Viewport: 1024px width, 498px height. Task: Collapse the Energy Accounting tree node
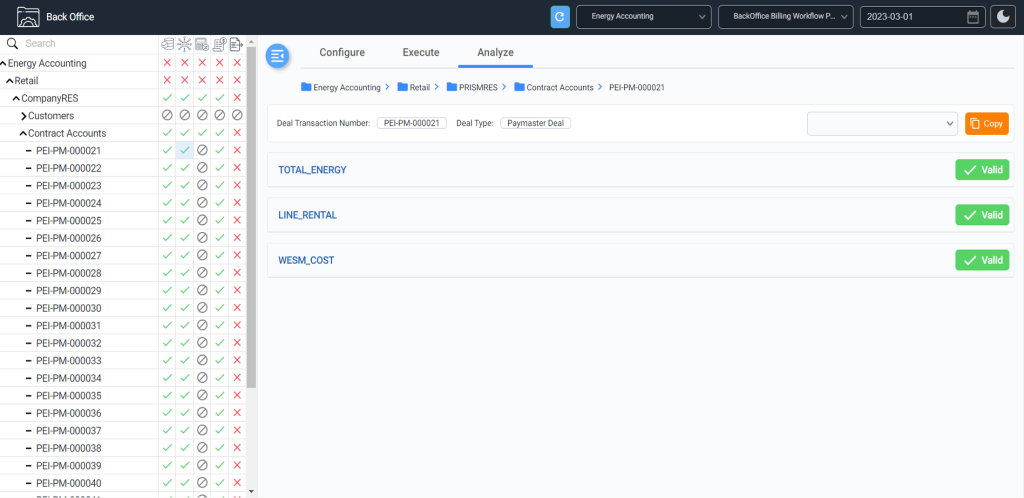coord(3,63)
